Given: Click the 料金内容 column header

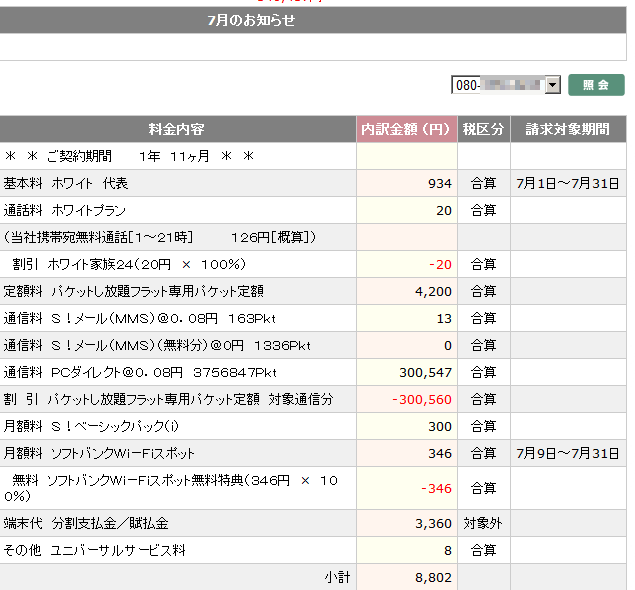Looking at the screenshot, I should point(177,129).
